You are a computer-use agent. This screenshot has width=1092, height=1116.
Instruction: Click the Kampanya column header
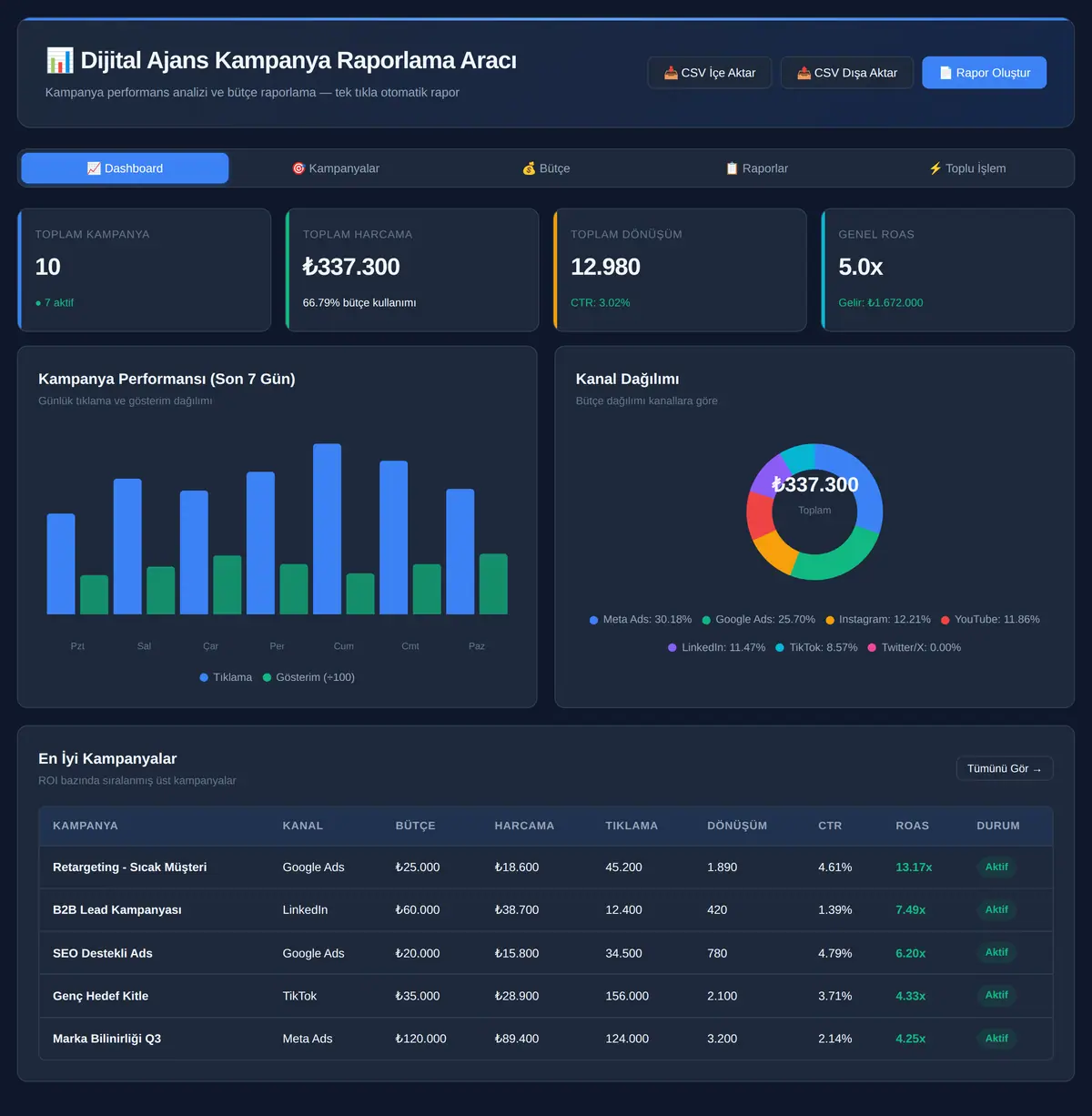(x=86, y=826)
